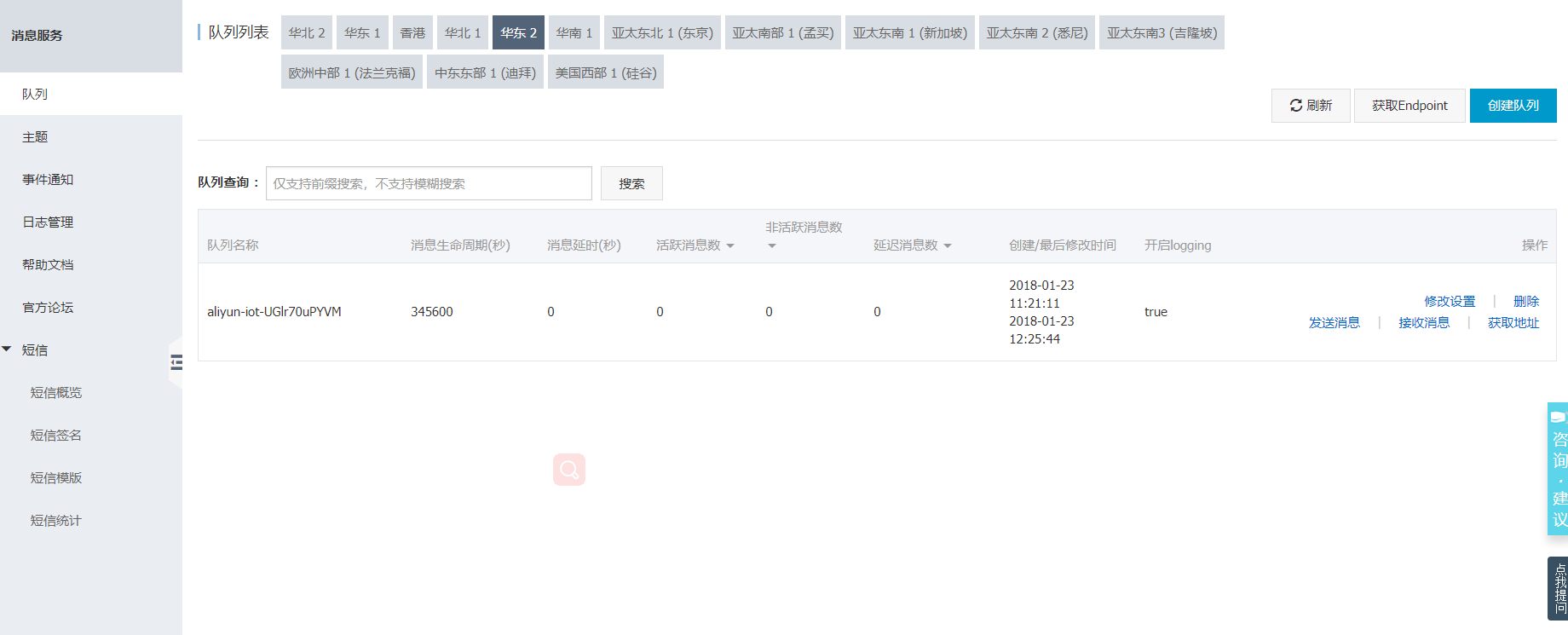This screenshot has width=1568, height=635.
Task: Click the 创建/最后修改时间 column header
Action: (x=1063, y=245)
